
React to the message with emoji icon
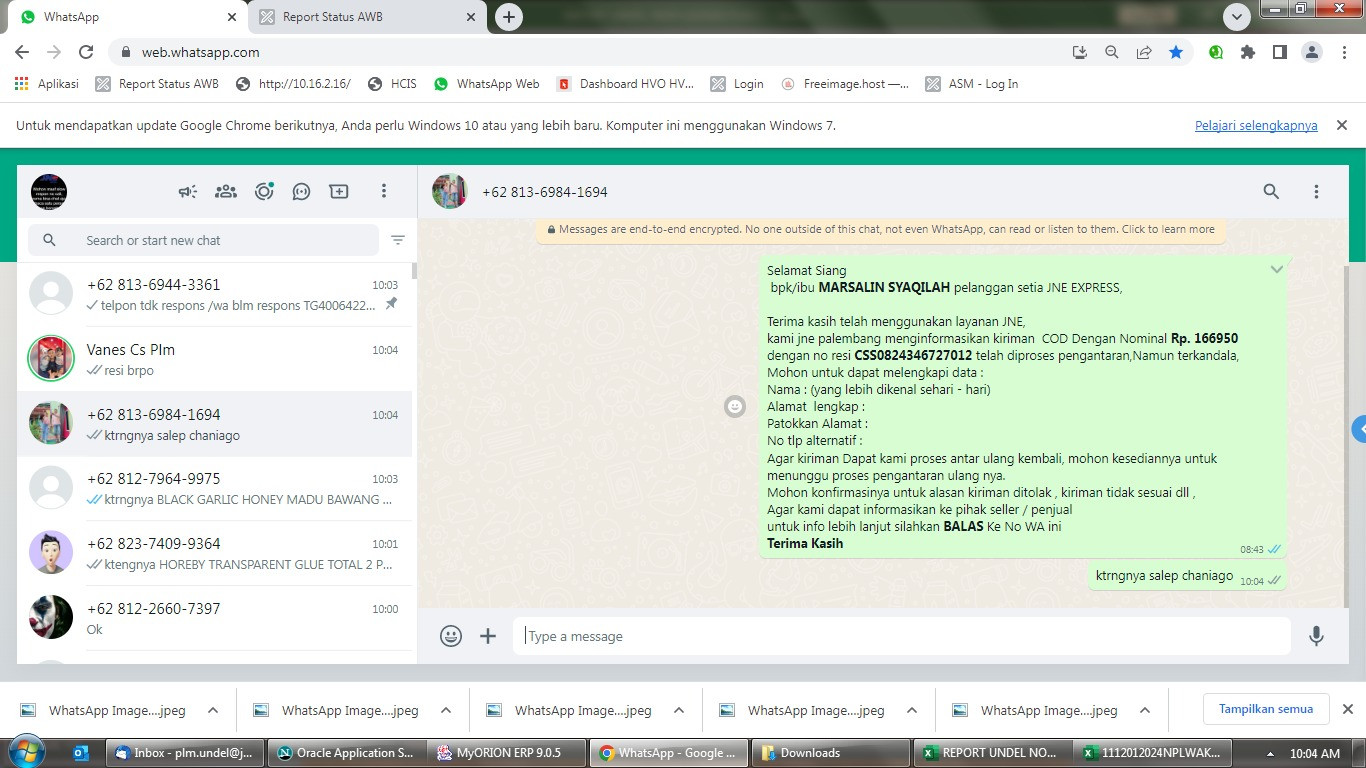coord(735,406)
